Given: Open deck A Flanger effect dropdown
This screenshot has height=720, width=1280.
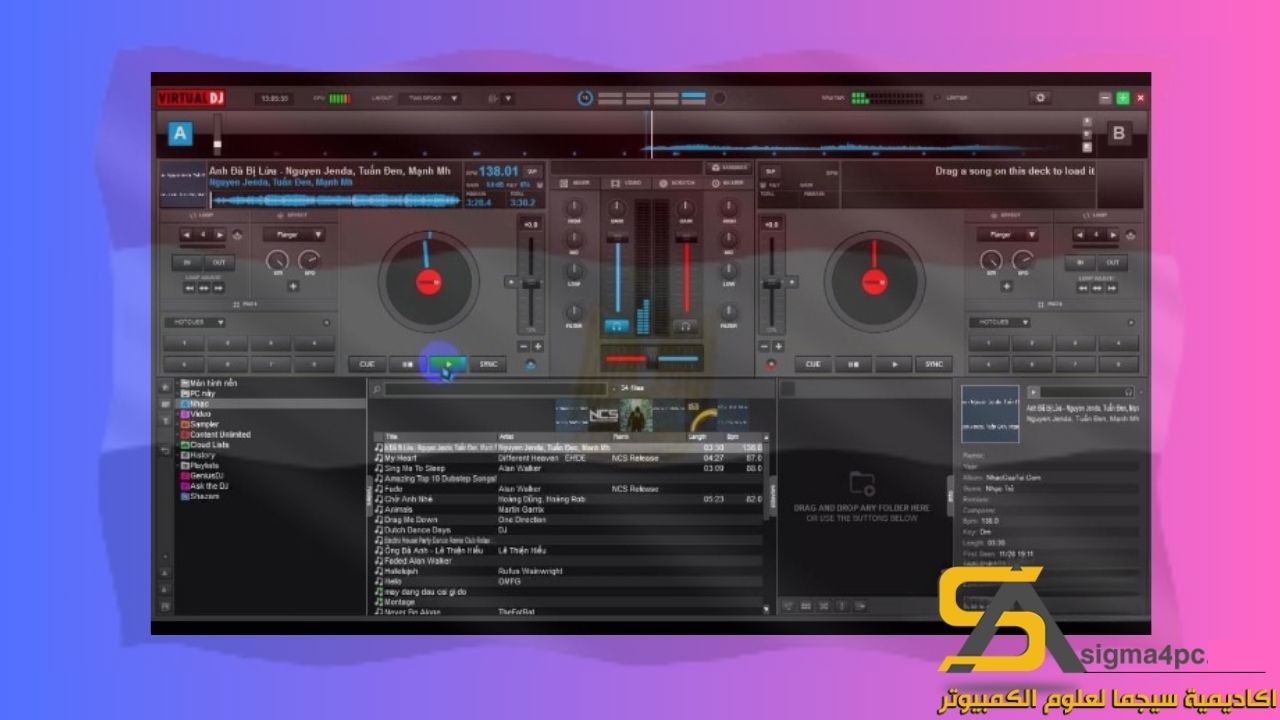Looking at the screenshot, I should click(x=294, y=235).
